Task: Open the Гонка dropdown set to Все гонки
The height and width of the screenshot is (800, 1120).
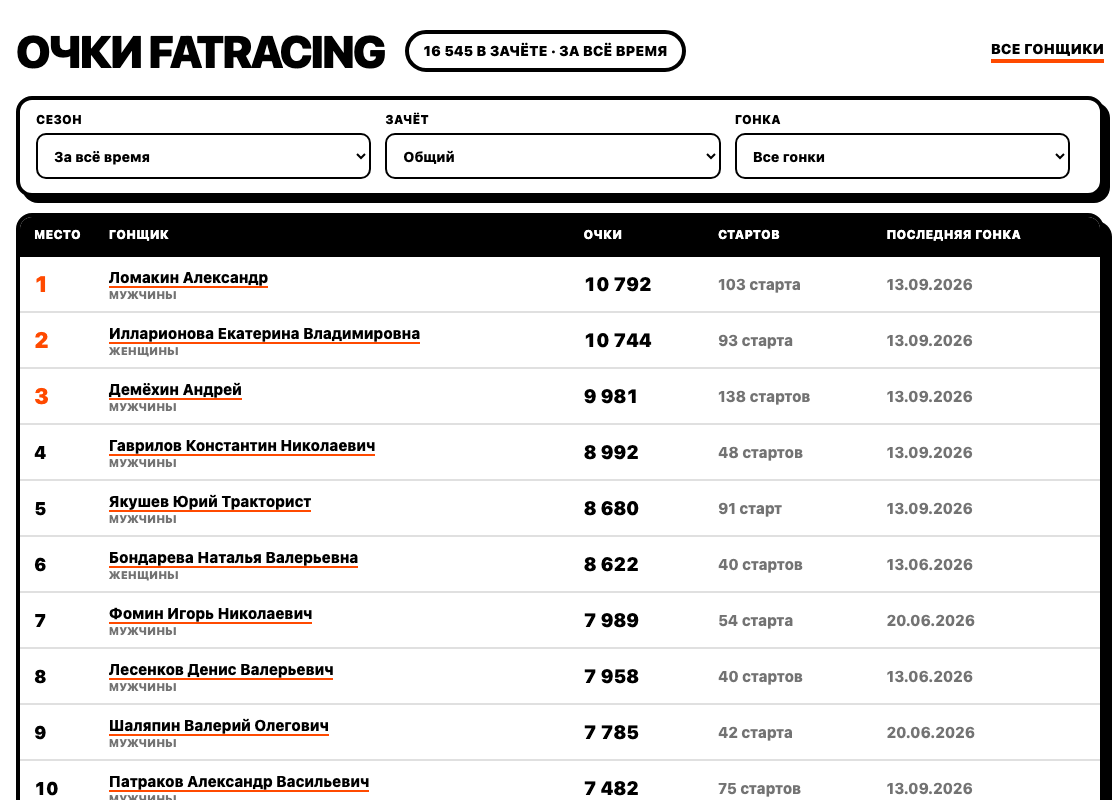Action: 902,156
